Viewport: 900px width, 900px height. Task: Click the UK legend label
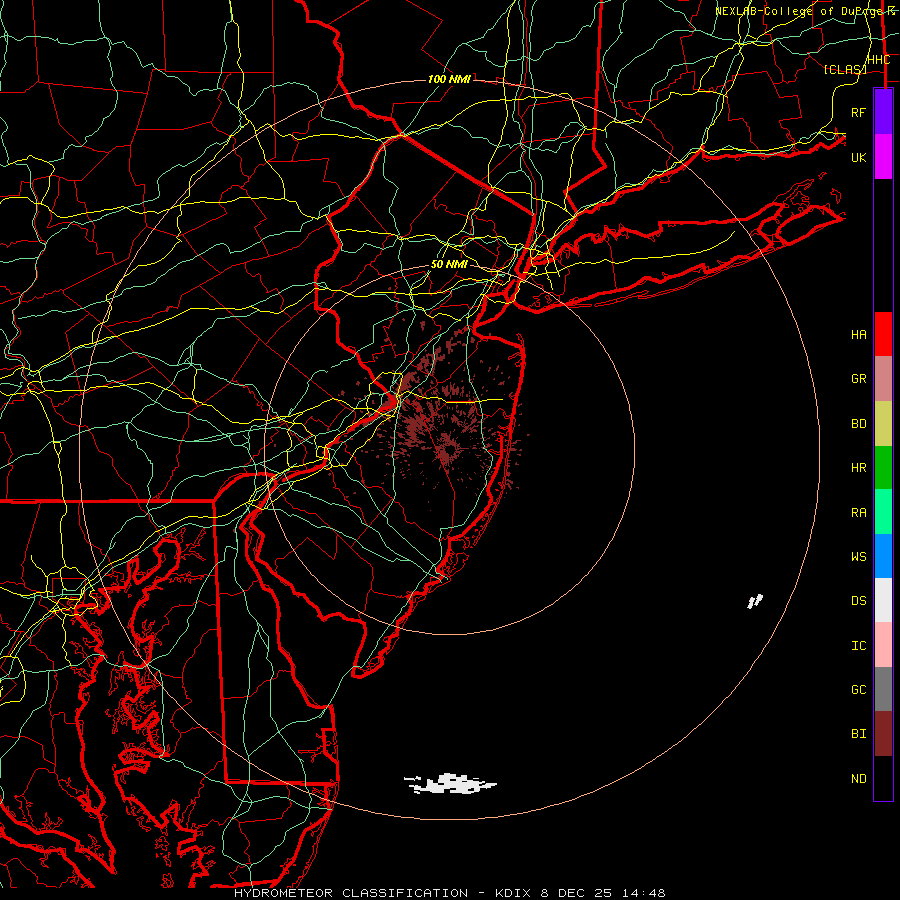[858, 157]
